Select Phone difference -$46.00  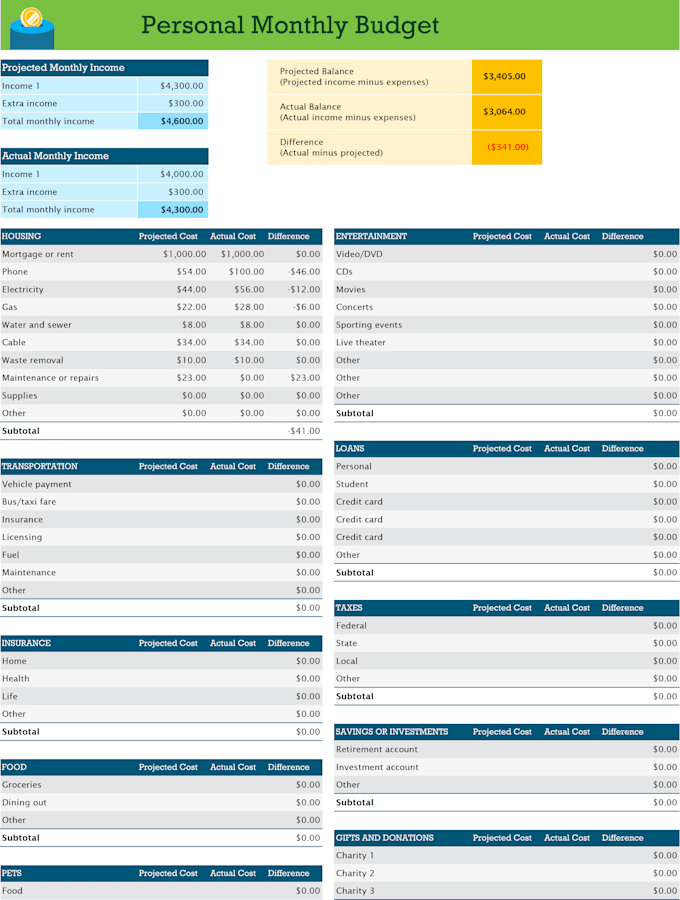point(304,271)
